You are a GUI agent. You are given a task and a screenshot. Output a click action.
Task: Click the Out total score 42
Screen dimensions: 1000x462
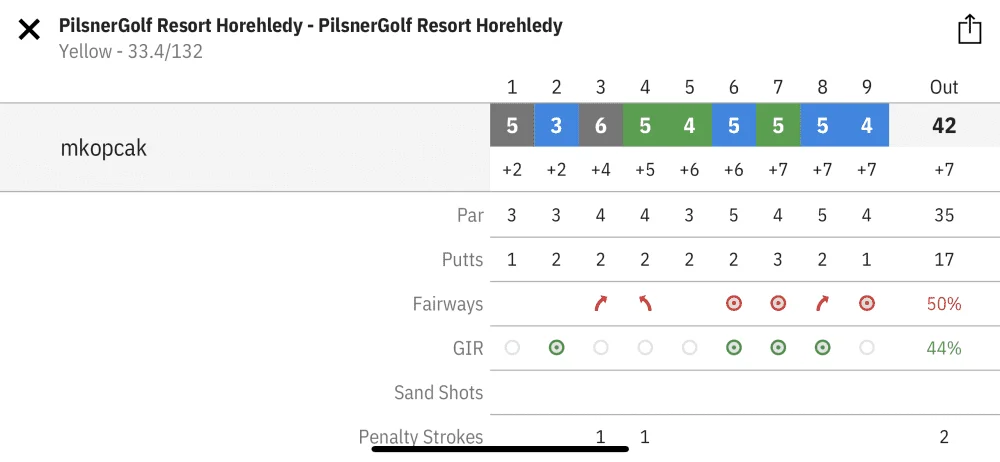coord(944,126)
